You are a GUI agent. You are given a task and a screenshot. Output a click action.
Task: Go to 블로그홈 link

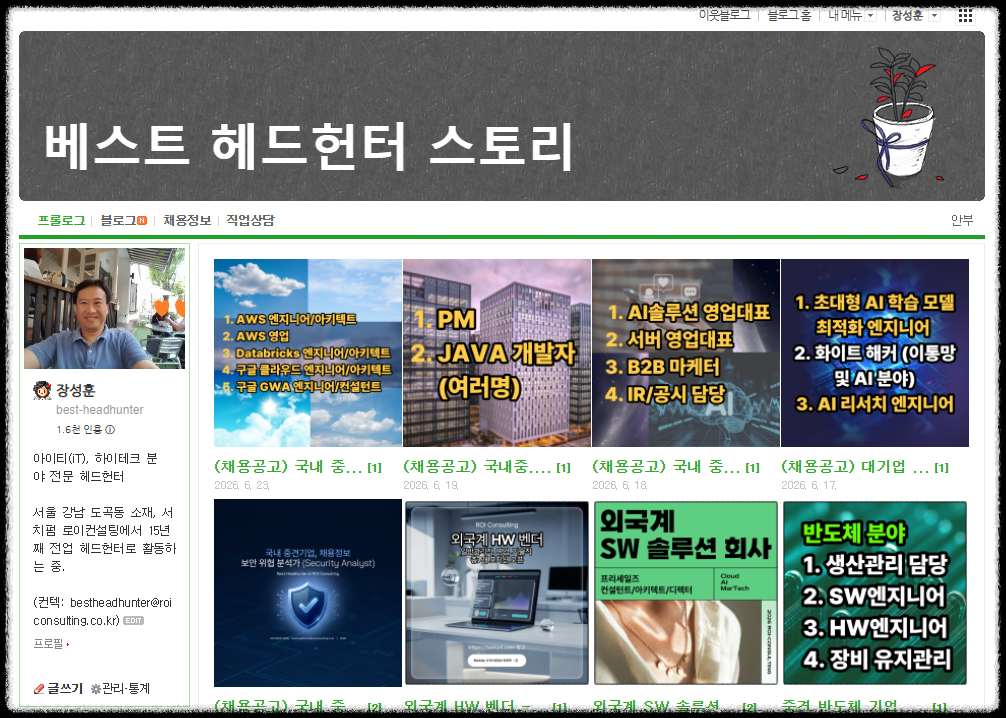[789, 15]
